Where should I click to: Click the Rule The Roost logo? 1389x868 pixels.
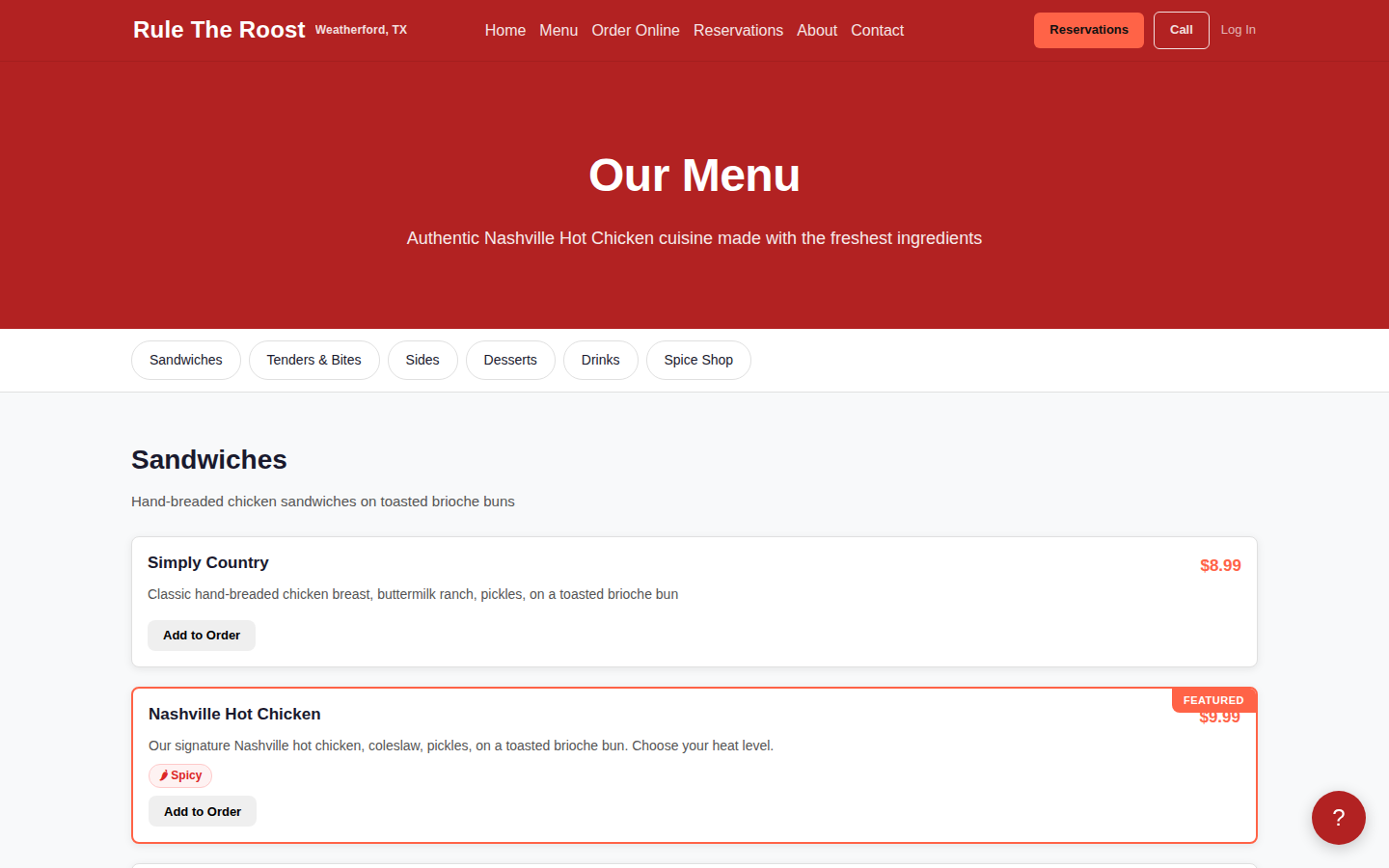(x=218, y=29)
